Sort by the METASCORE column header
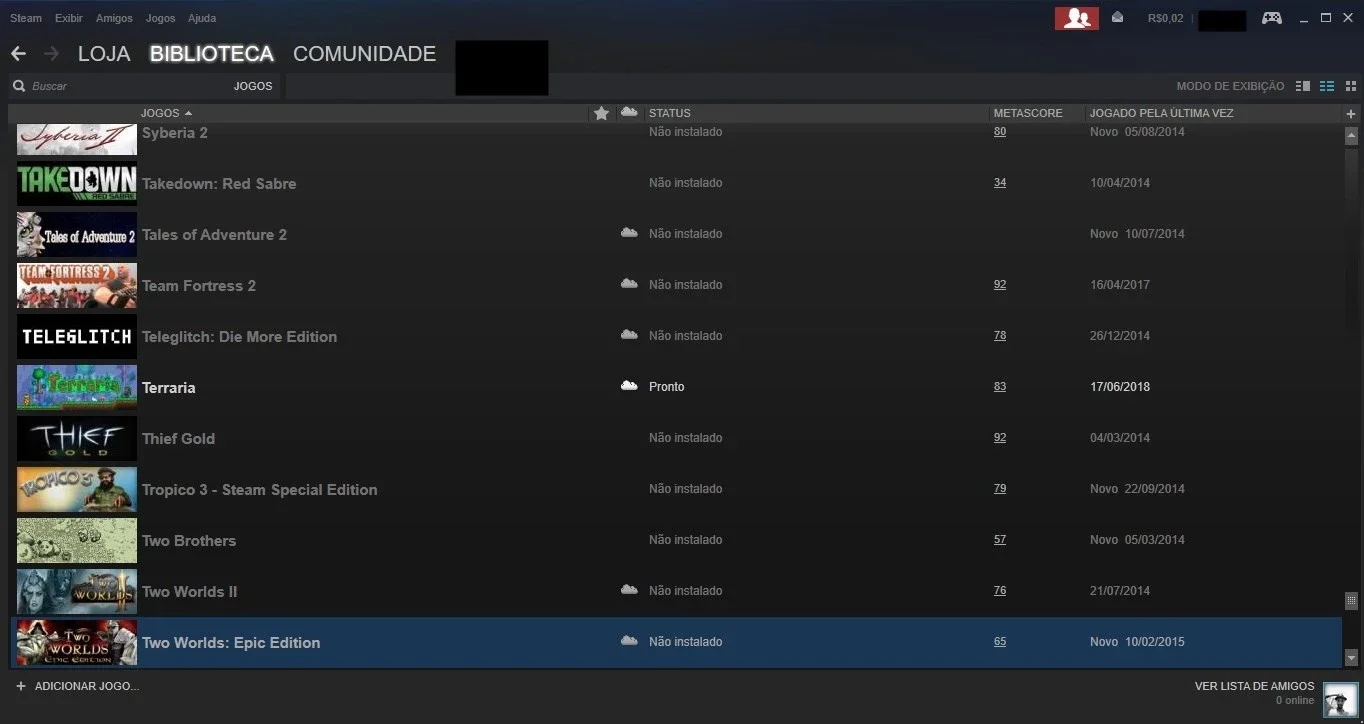This screenshot has height=724, width=1364. (x=1028, y=113)
